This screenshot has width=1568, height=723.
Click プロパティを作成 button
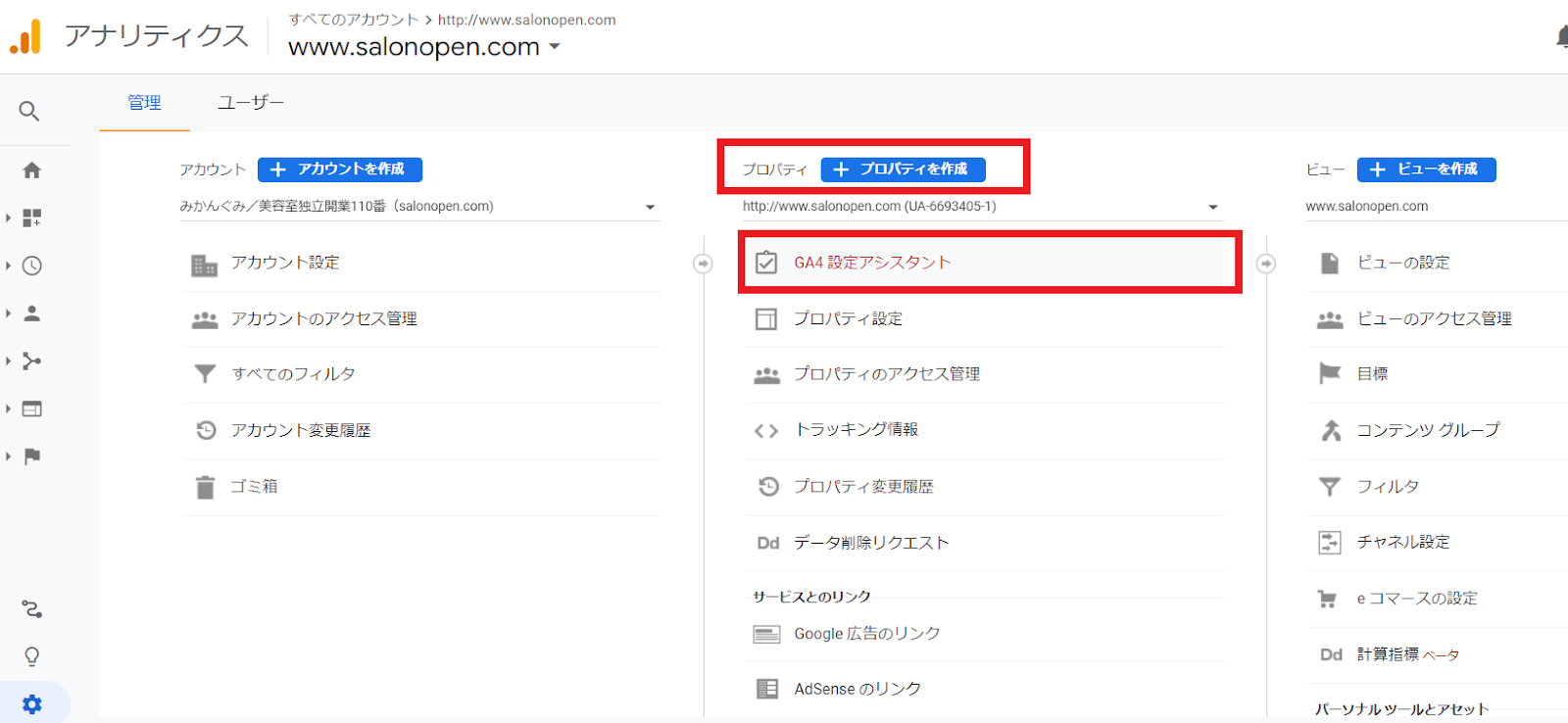coord(903,169)
